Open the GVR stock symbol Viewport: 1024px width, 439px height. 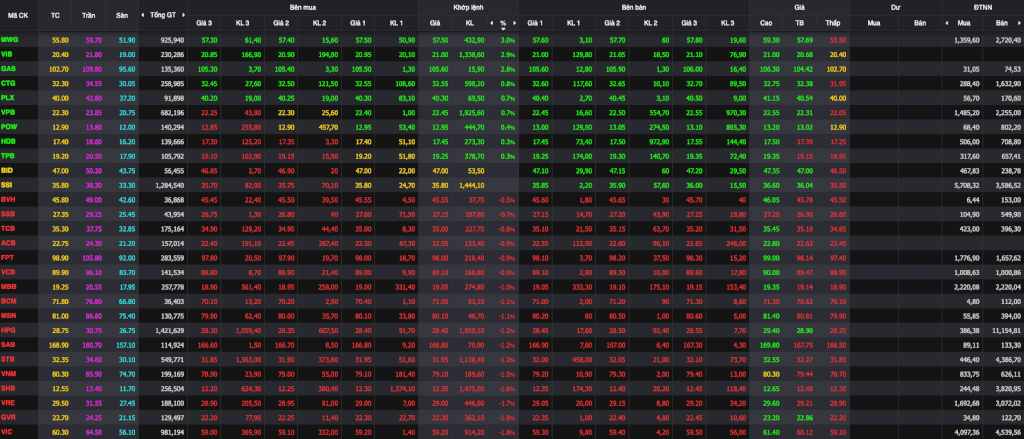(8, 416)
